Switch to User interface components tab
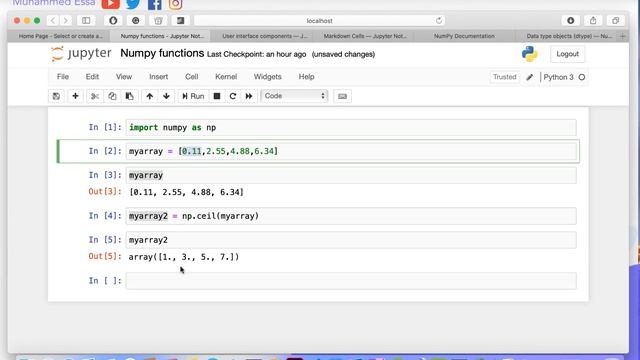 coord(265,36)
